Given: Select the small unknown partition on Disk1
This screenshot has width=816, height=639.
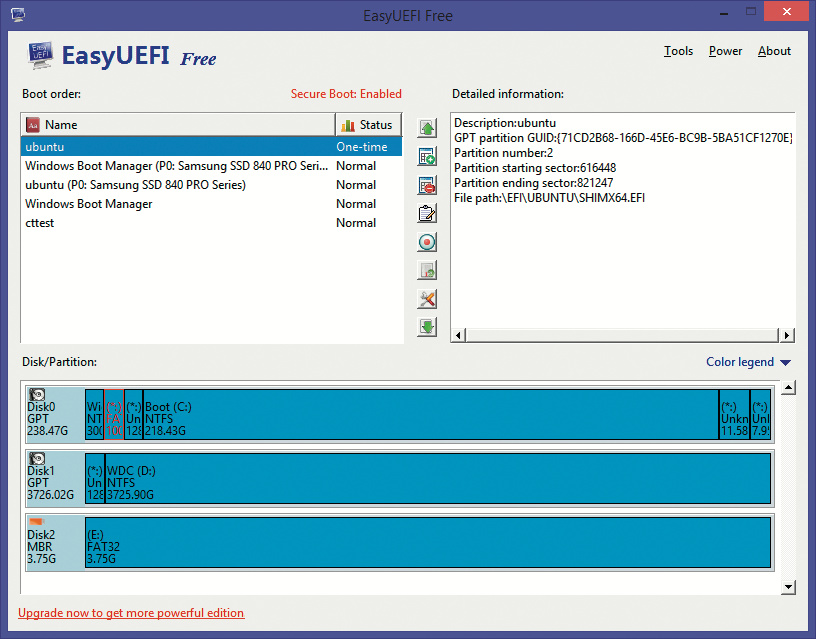Looking at the screenshot, I should point(95,479).
